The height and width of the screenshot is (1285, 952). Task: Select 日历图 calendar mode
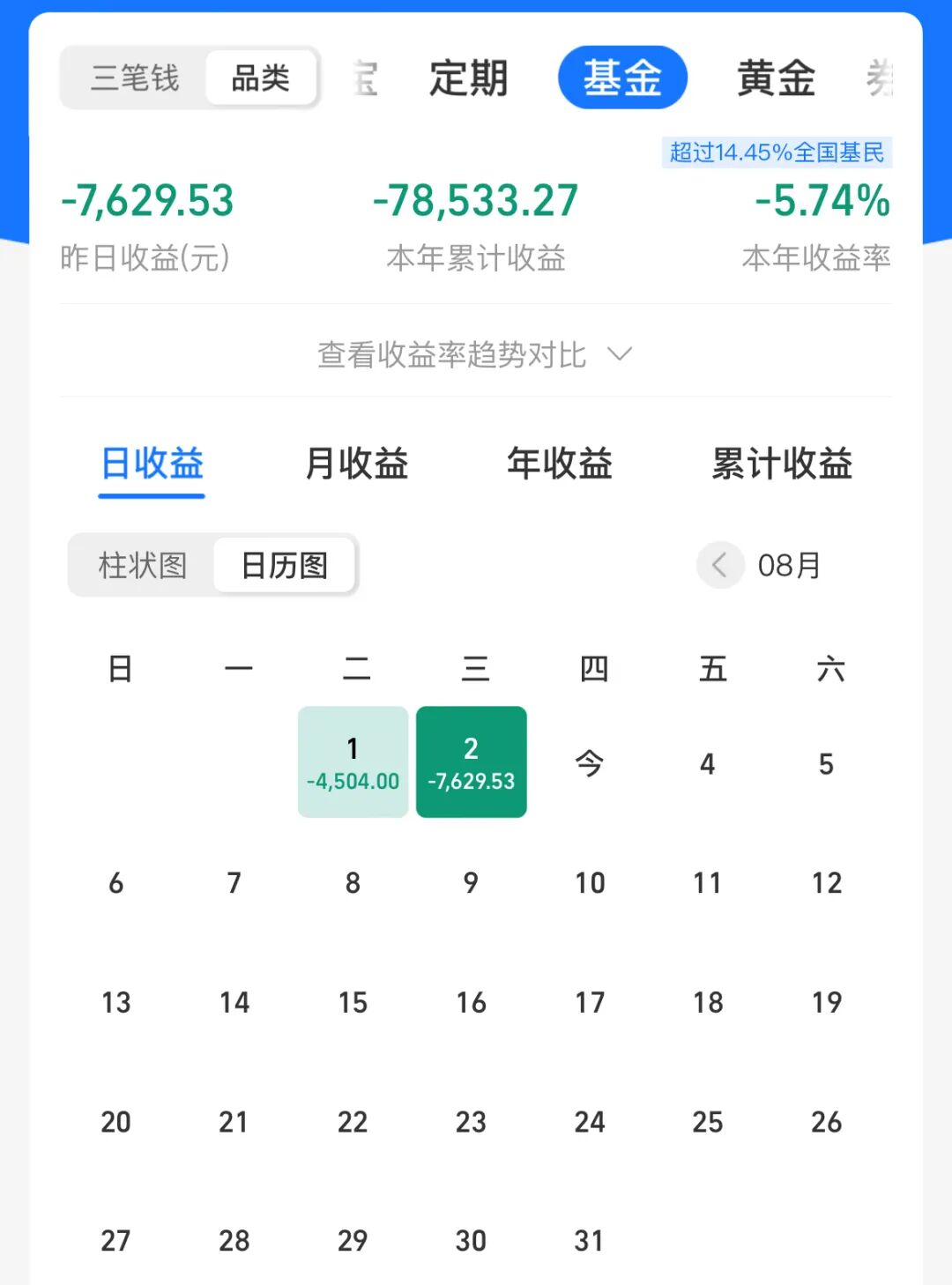point(285,565)
